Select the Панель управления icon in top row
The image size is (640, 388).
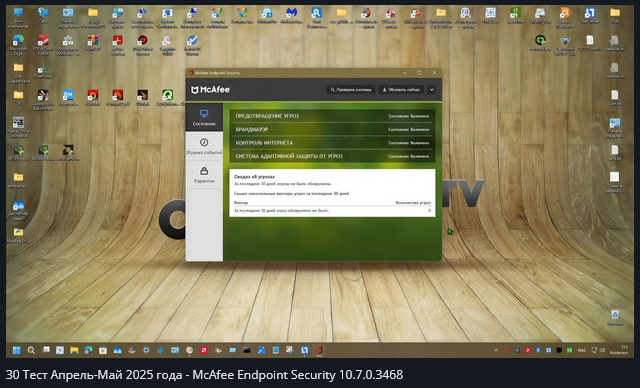(x=68, y=18)
